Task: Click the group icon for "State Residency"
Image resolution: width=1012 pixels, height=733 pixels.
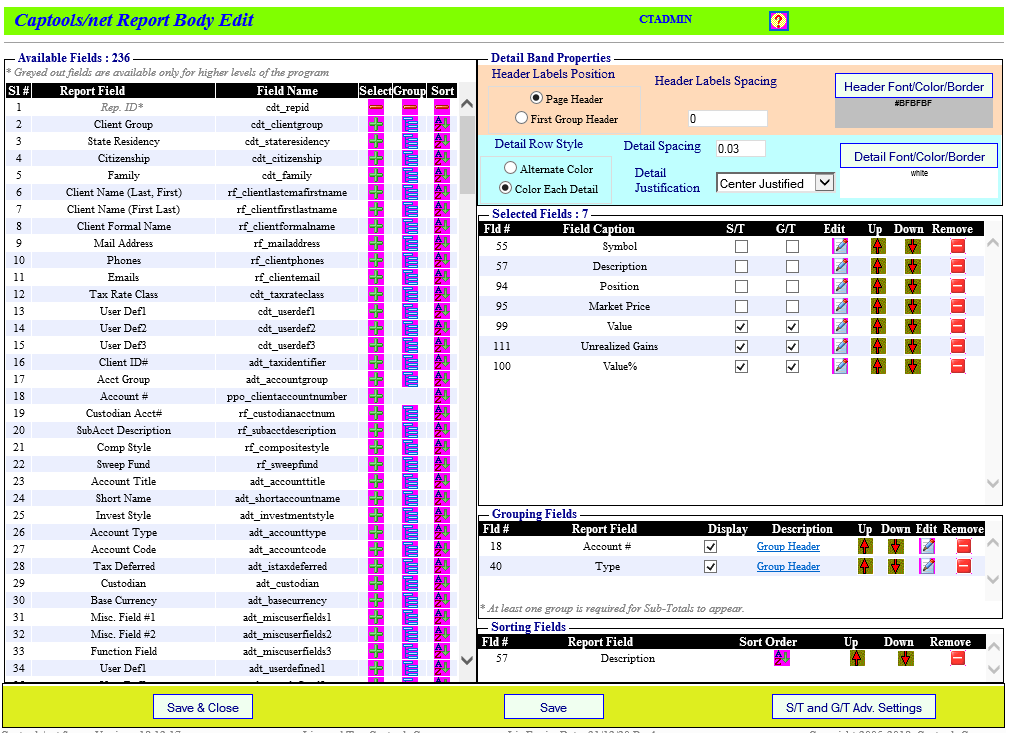Action: [x=409, y=141]
